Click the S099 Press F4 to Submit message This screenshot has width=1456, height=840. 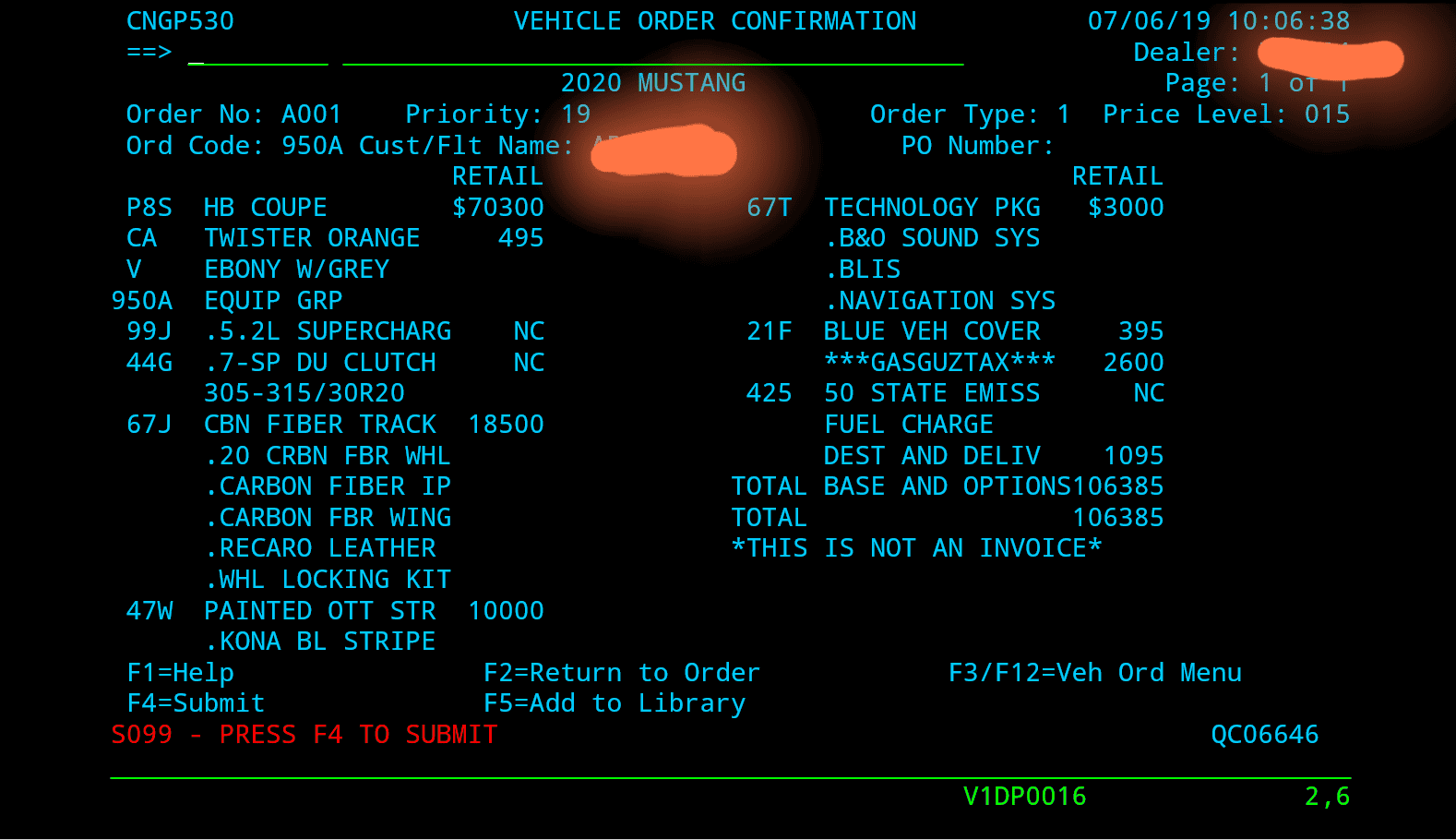pyautogui.click(x=304, y=735)
